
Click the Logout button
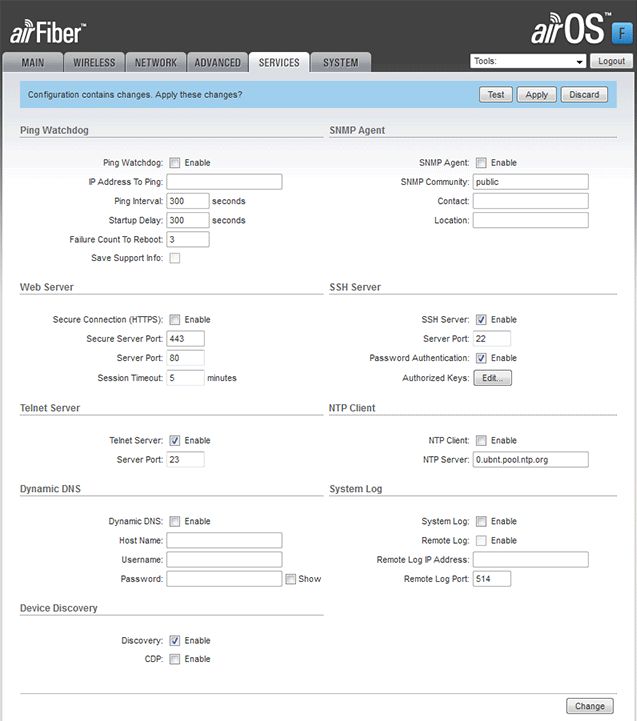[x=611, y=61]
